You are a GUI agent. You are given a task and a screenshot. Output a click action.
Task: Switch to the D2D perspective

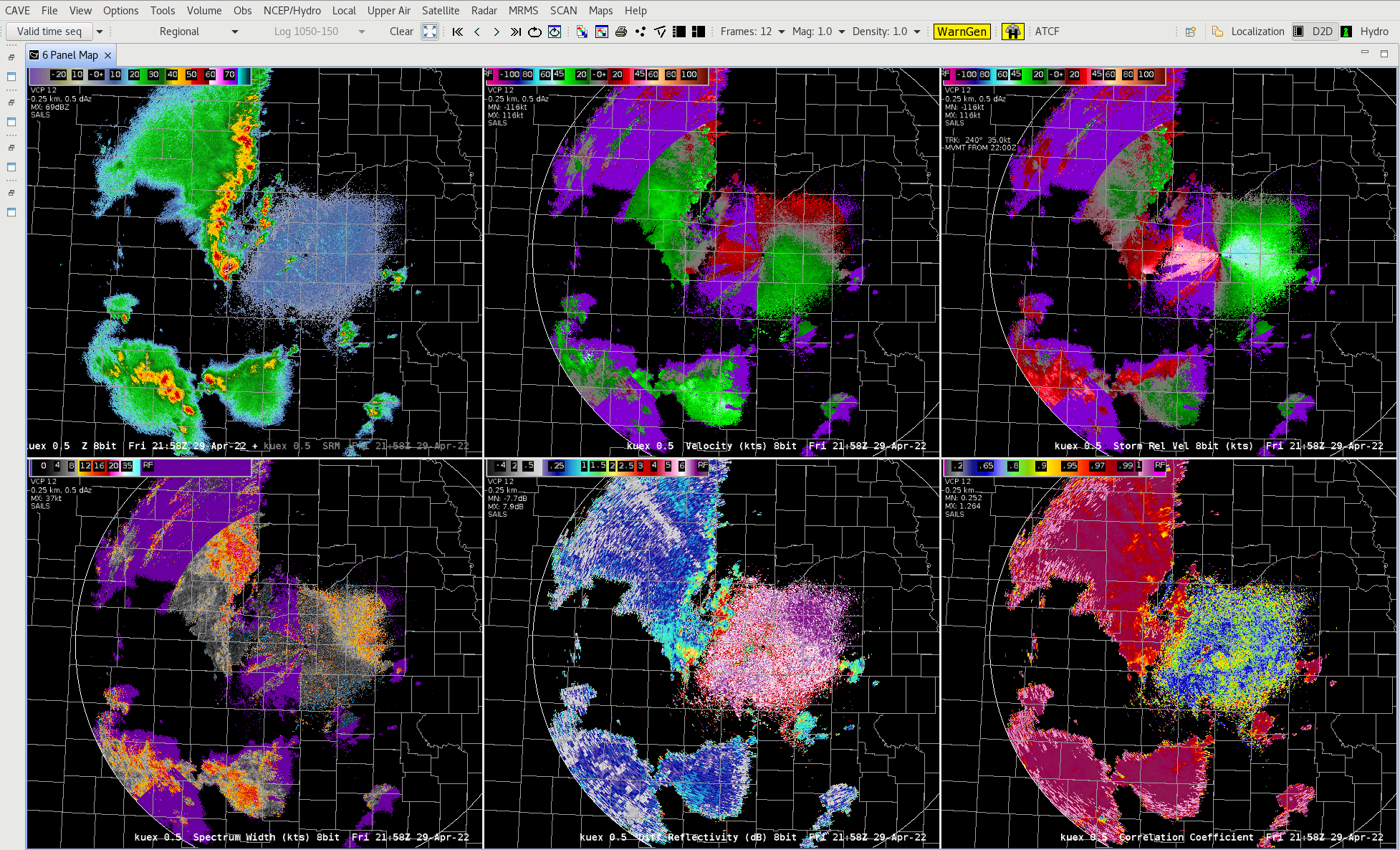click(x=1315, y=32)
